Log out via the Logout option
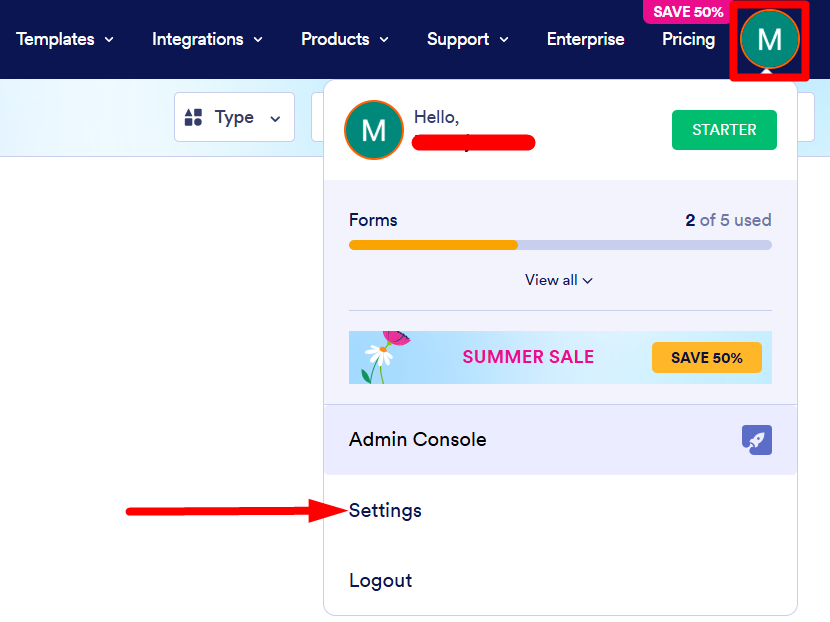Screen dimensions: 830x622 pyautogui.click(x=380, y=581)
